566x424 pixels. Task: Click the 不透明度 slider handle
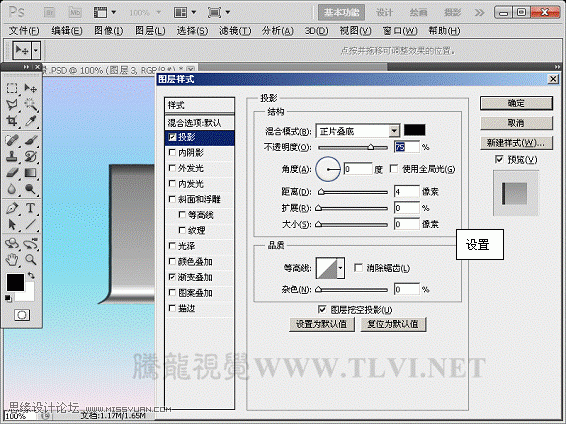(371, 147)
